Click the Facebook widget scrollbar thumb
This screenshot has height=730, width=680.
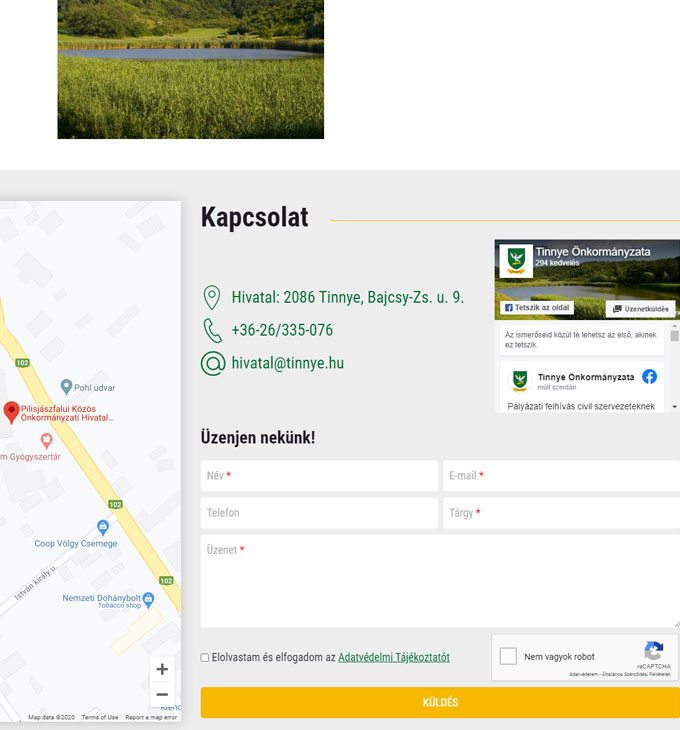pos(674,336)
